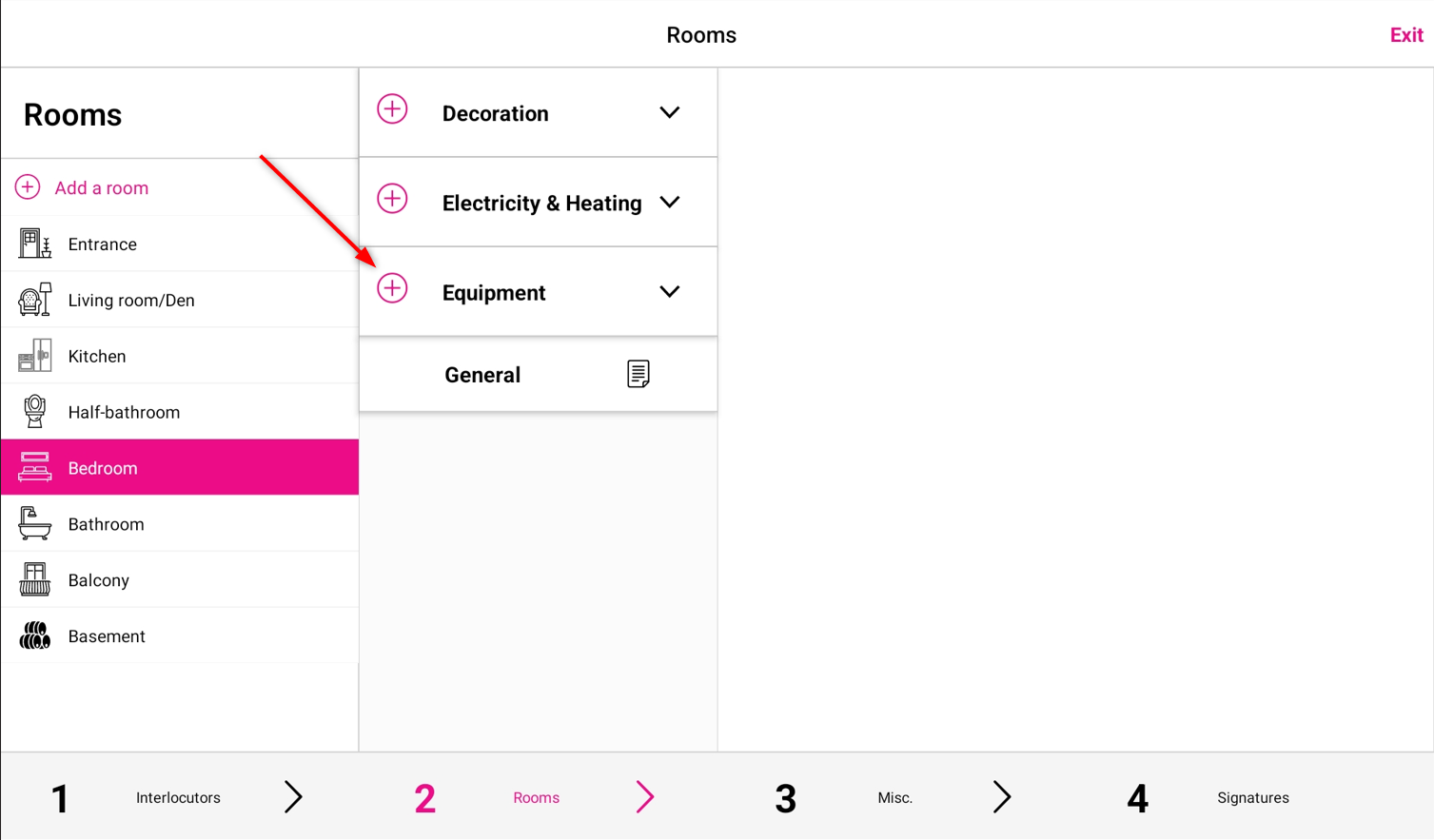This screenshot has width=1434, height=840.
Task: Select the Balcony room
Action: pyautogui.click(x=180, y=579)
